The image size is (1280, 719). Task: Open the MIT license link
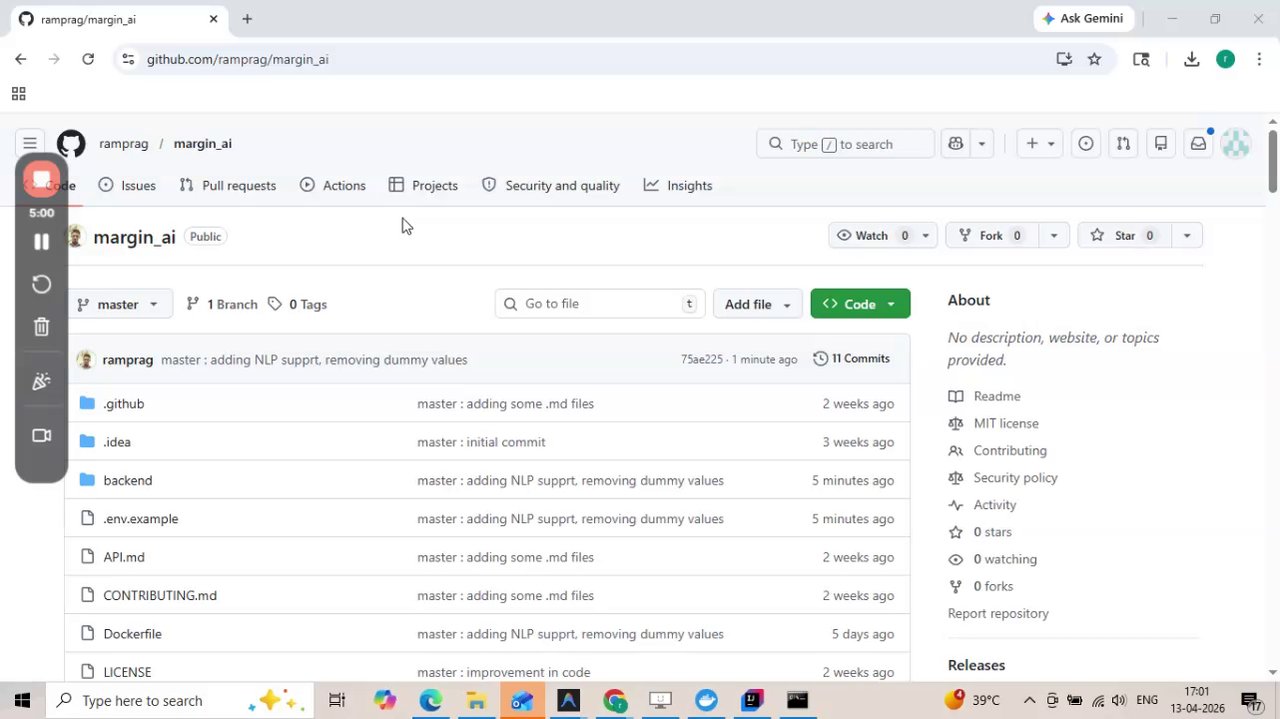coord(1005,423)
